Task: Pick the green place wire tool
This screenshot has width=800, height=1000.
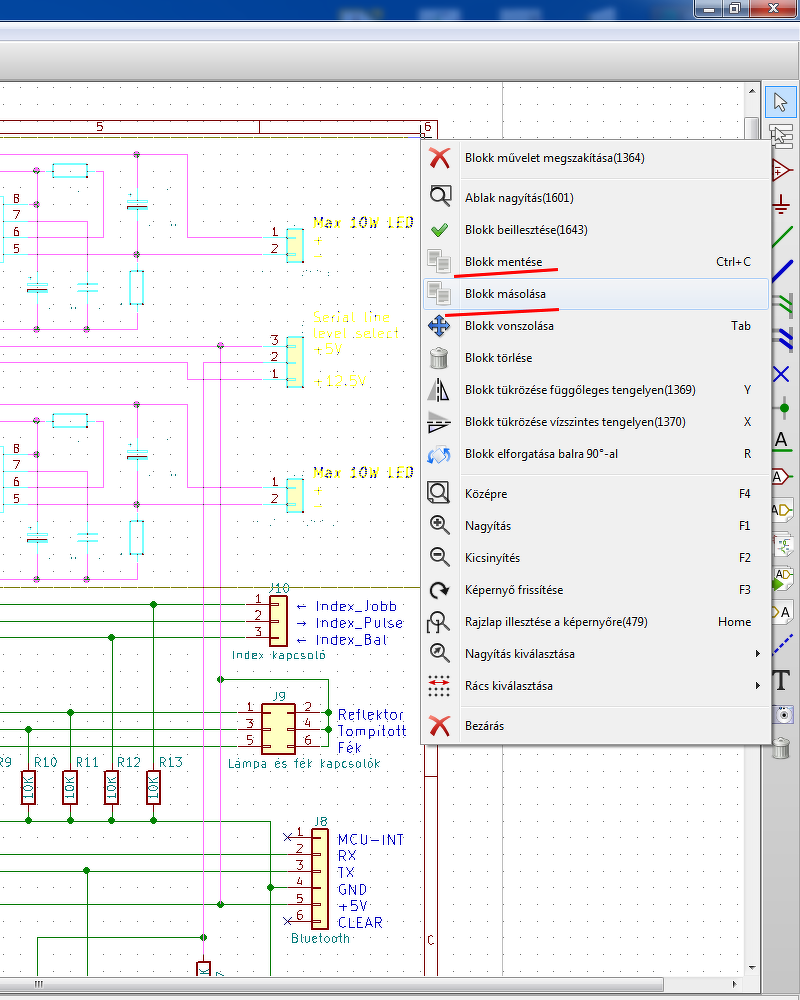Action: click(x=782, y=237)
